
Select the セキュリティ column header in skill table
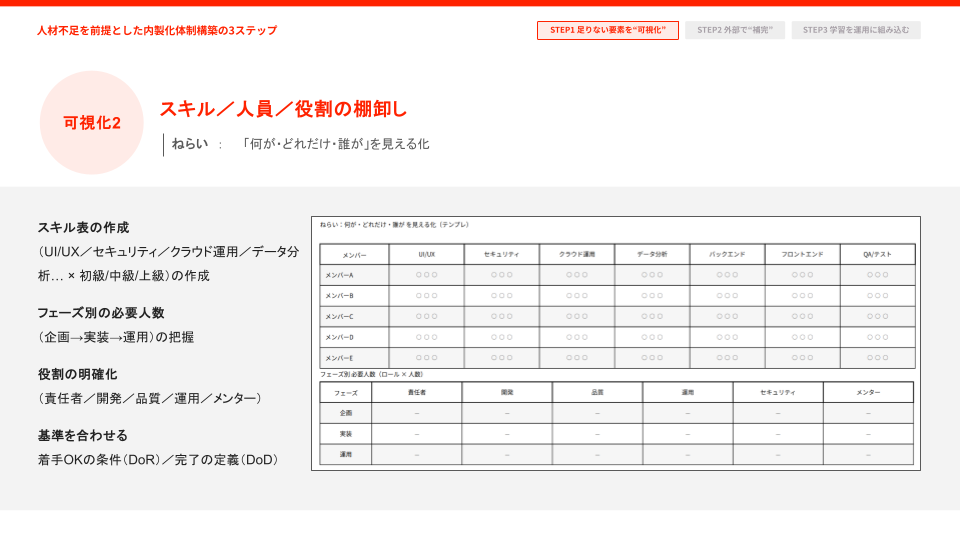pos(501,254)
